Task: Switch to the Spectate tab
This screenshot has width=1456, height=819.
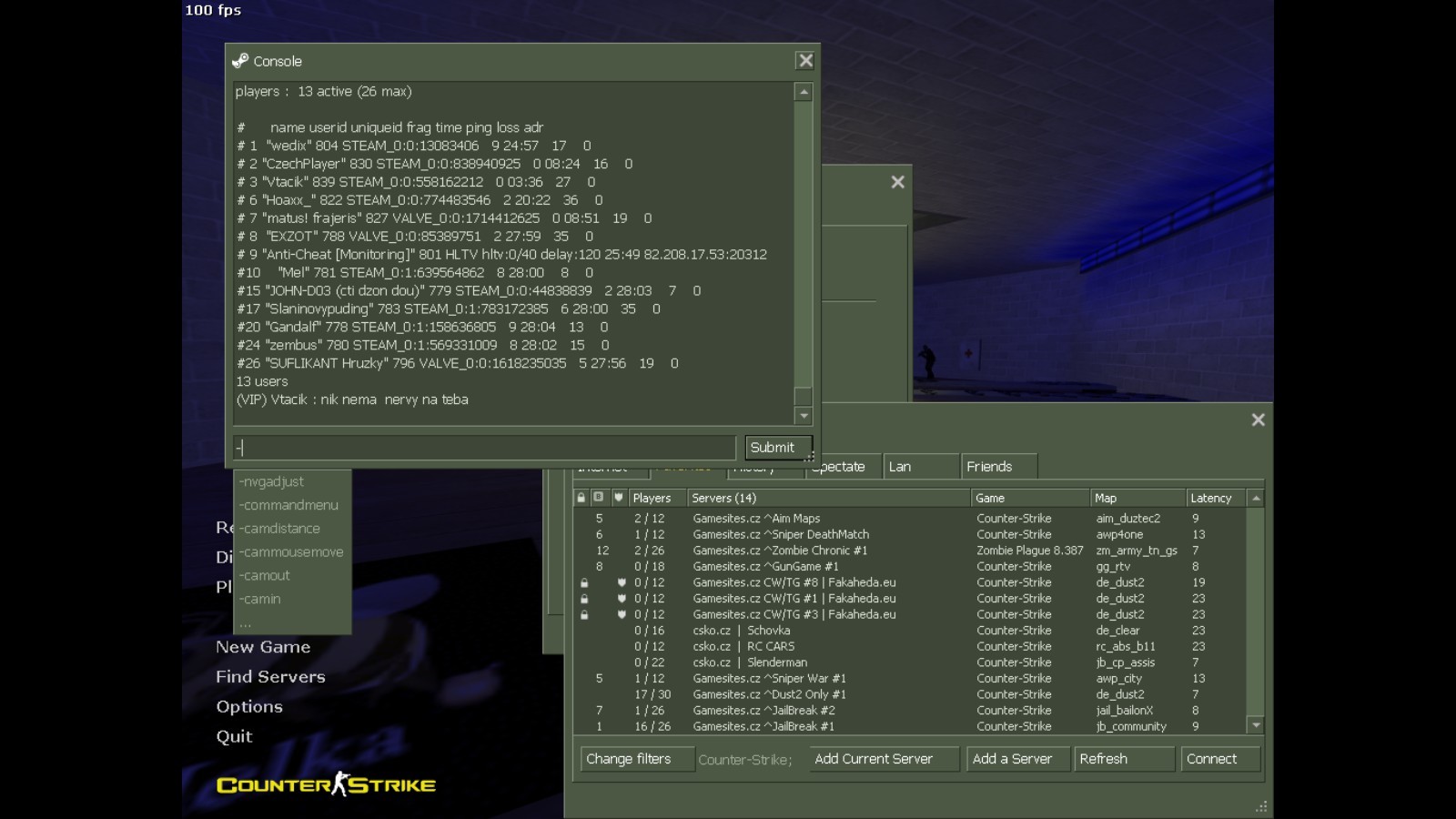Action: click(x=843, y=467)
